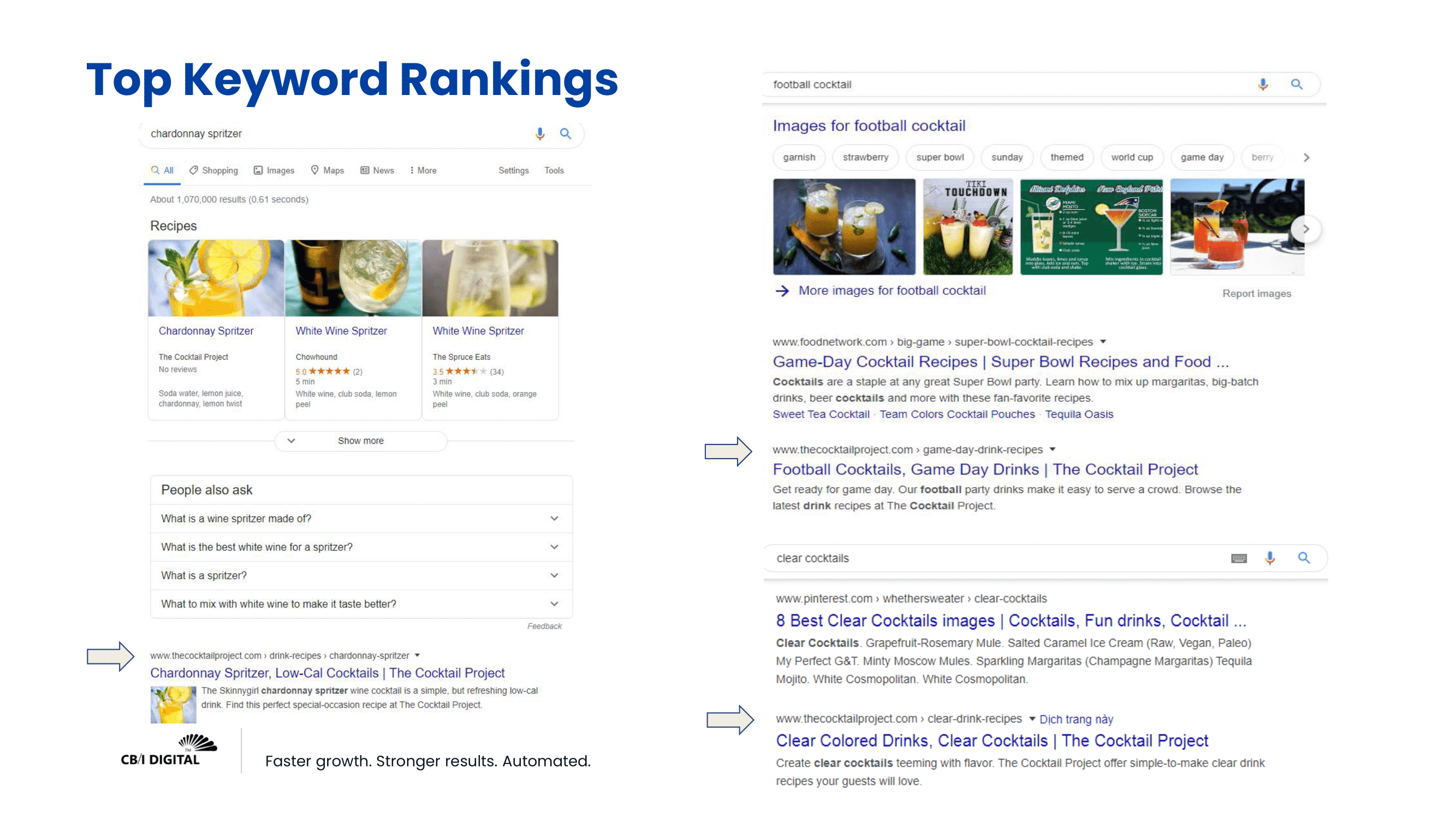Open the More search options menu
The width and height of the screenshot is (1456, 819).
click(x=423, y=170)
